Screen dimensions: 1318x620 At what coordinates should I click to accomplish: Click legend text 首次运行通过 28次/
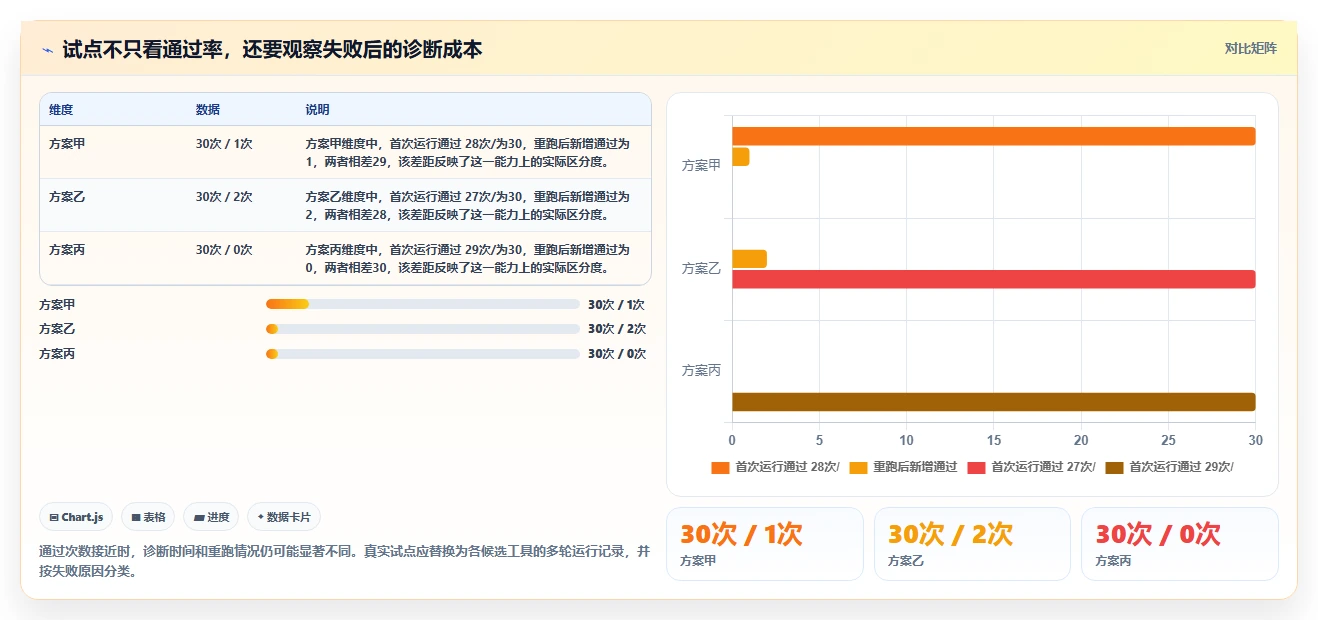pyautogui.click(x=787, y=467)
